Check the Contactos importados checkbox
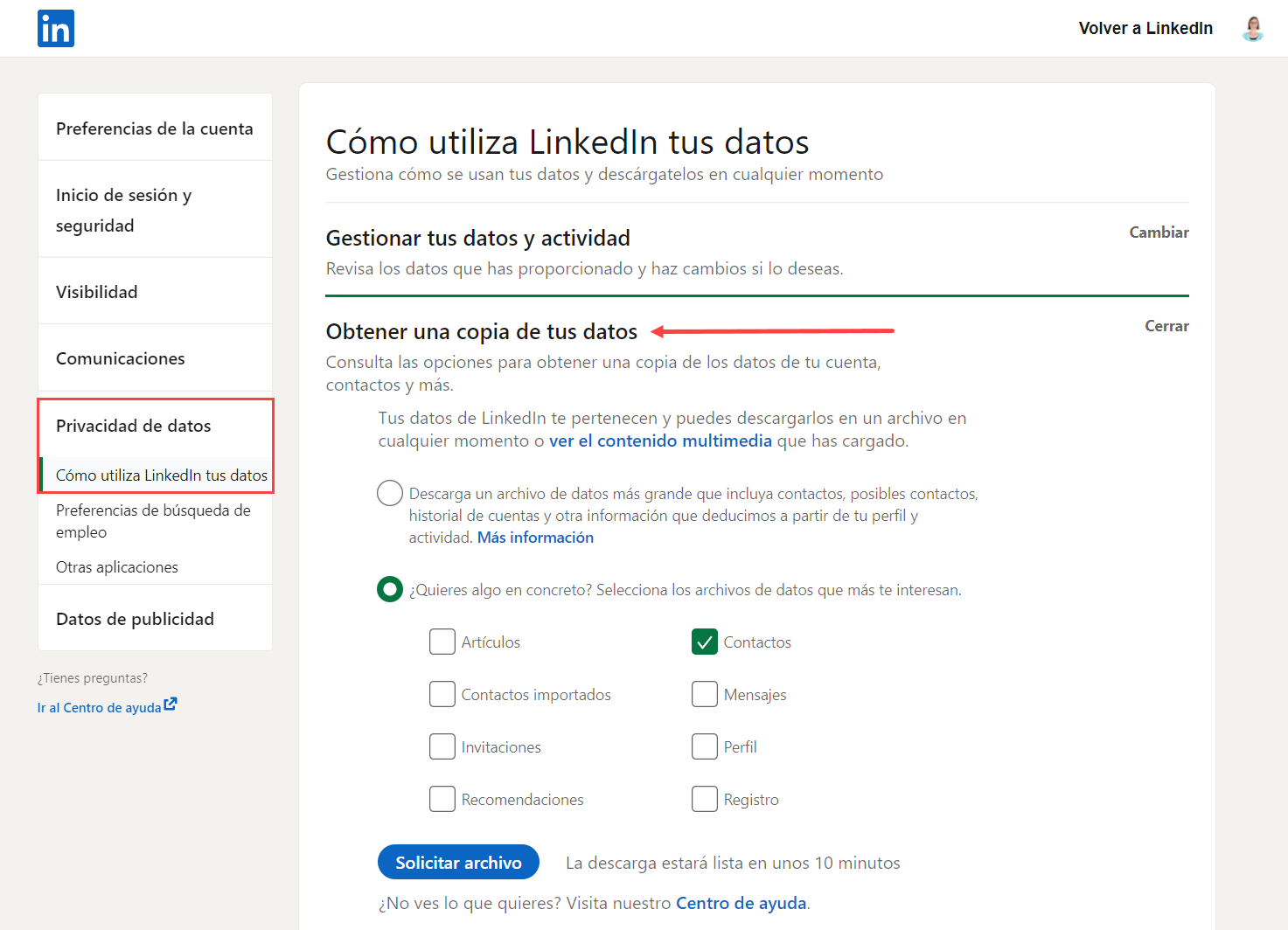The image size is (1288, 930). (x=442, y=694)
